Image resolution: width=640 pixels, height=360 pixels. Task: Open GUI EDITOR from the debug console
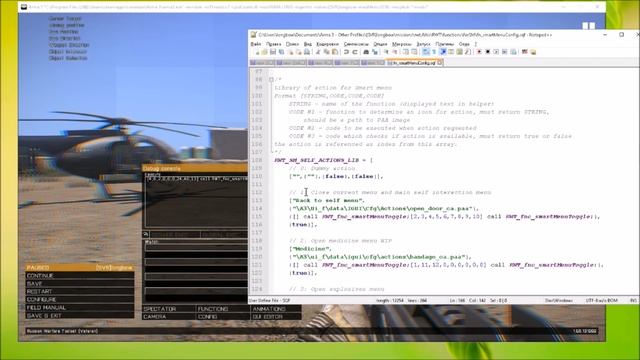[x=276, y=317]
